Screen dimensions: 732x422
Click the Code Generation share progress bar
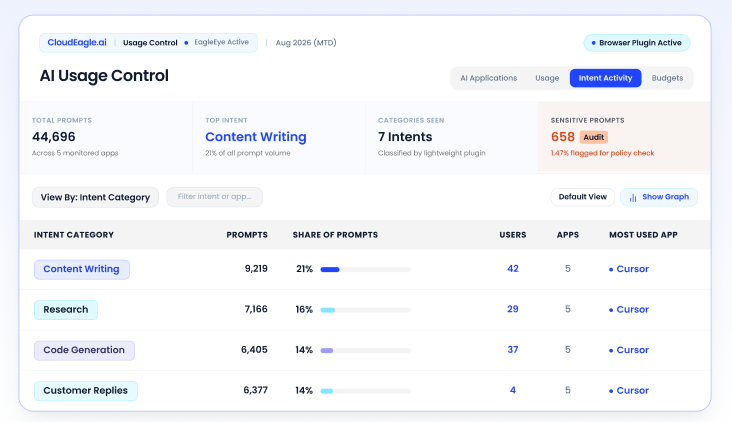(x=365, y=351)
